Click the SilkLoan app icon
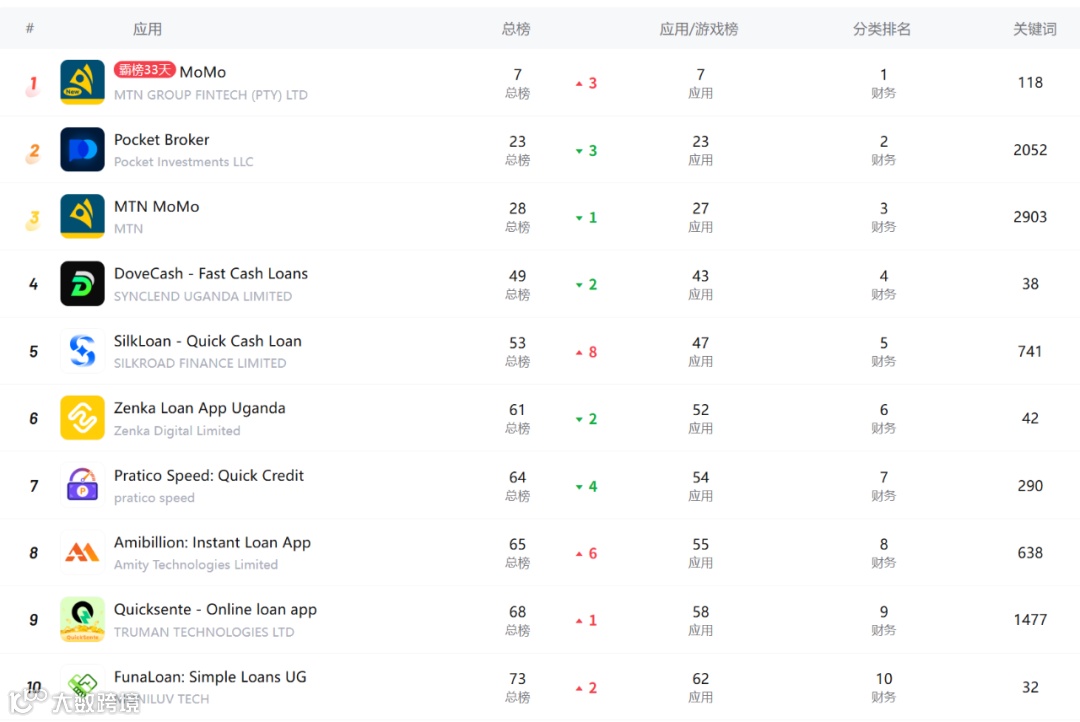Viewport: 1080px width, 722px height. (82, 351)
